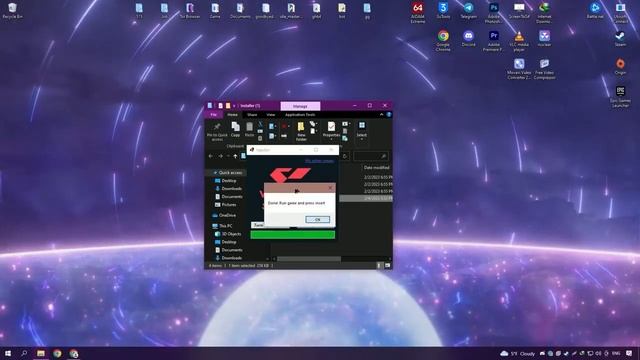640x360 pixels.
Task: Click the link at top of Injector window
Action: pos(320,161)
